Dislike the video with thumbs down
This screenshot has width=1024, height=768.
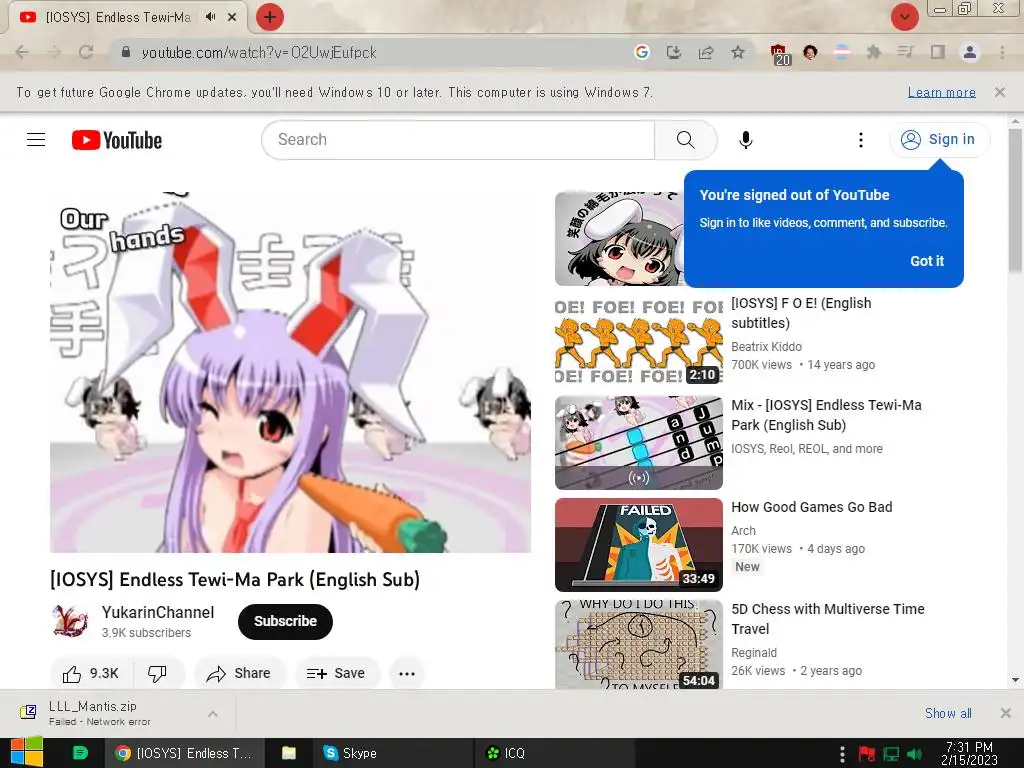[x=157, y=673]
